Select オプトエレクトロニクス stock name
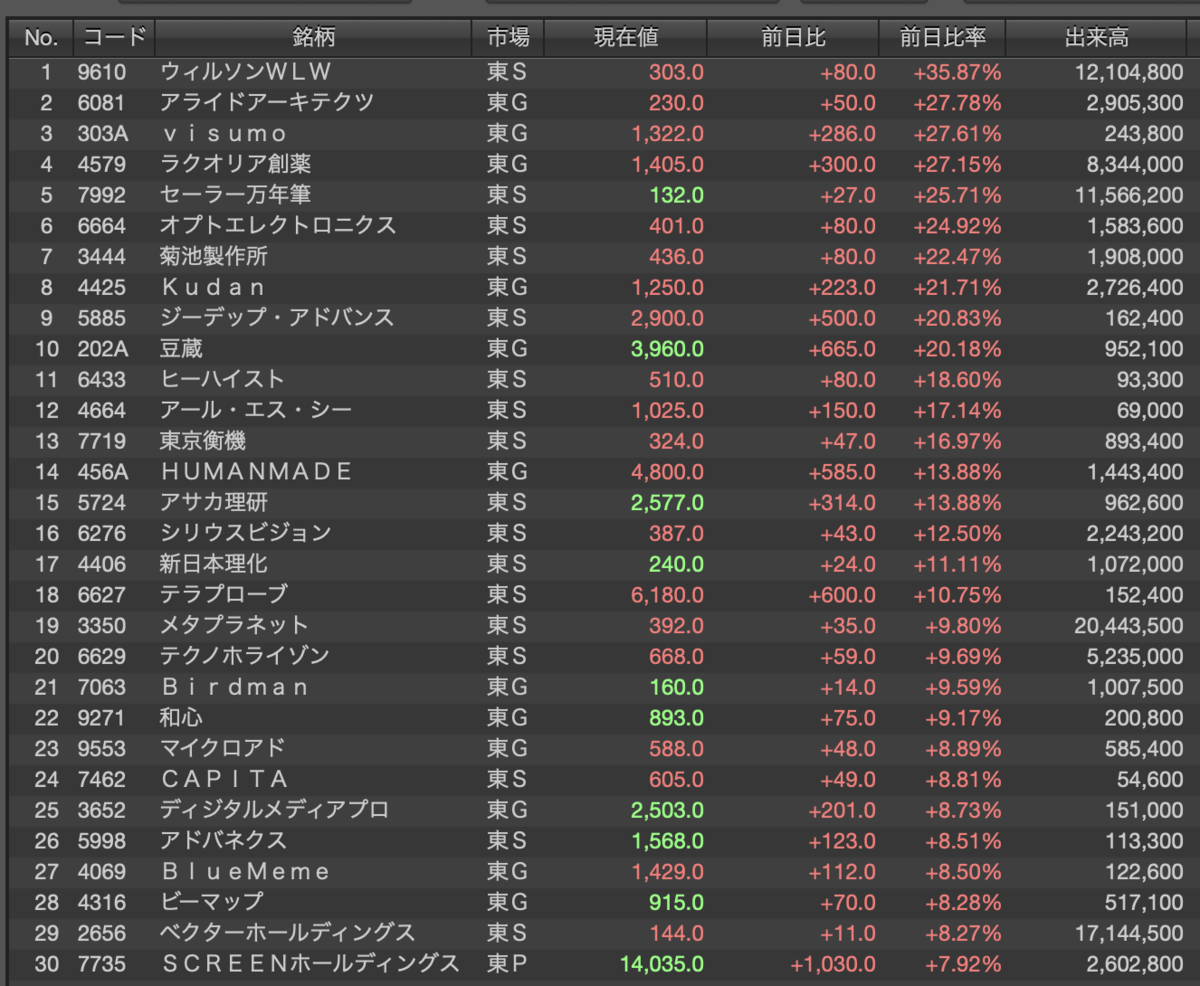The width and height of the screenshot is (1200, 986). tap(278, 226)
